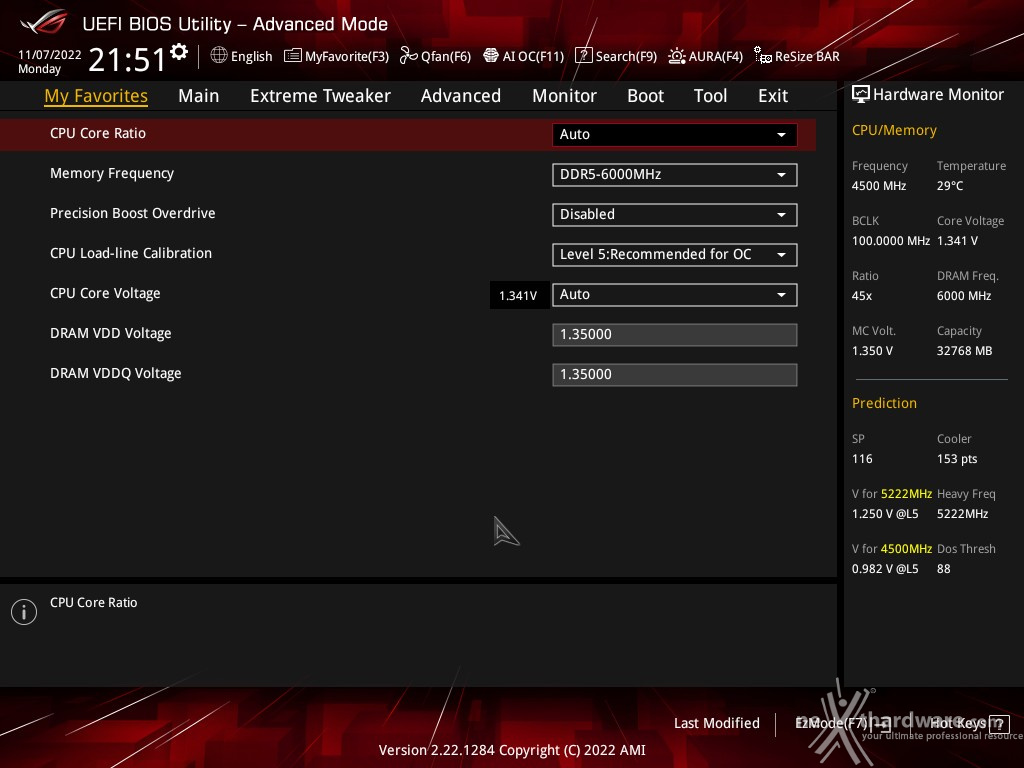Viewport: 1024px width, 768px height.
Task: Switch to Main tab
Action: point(199,96)
